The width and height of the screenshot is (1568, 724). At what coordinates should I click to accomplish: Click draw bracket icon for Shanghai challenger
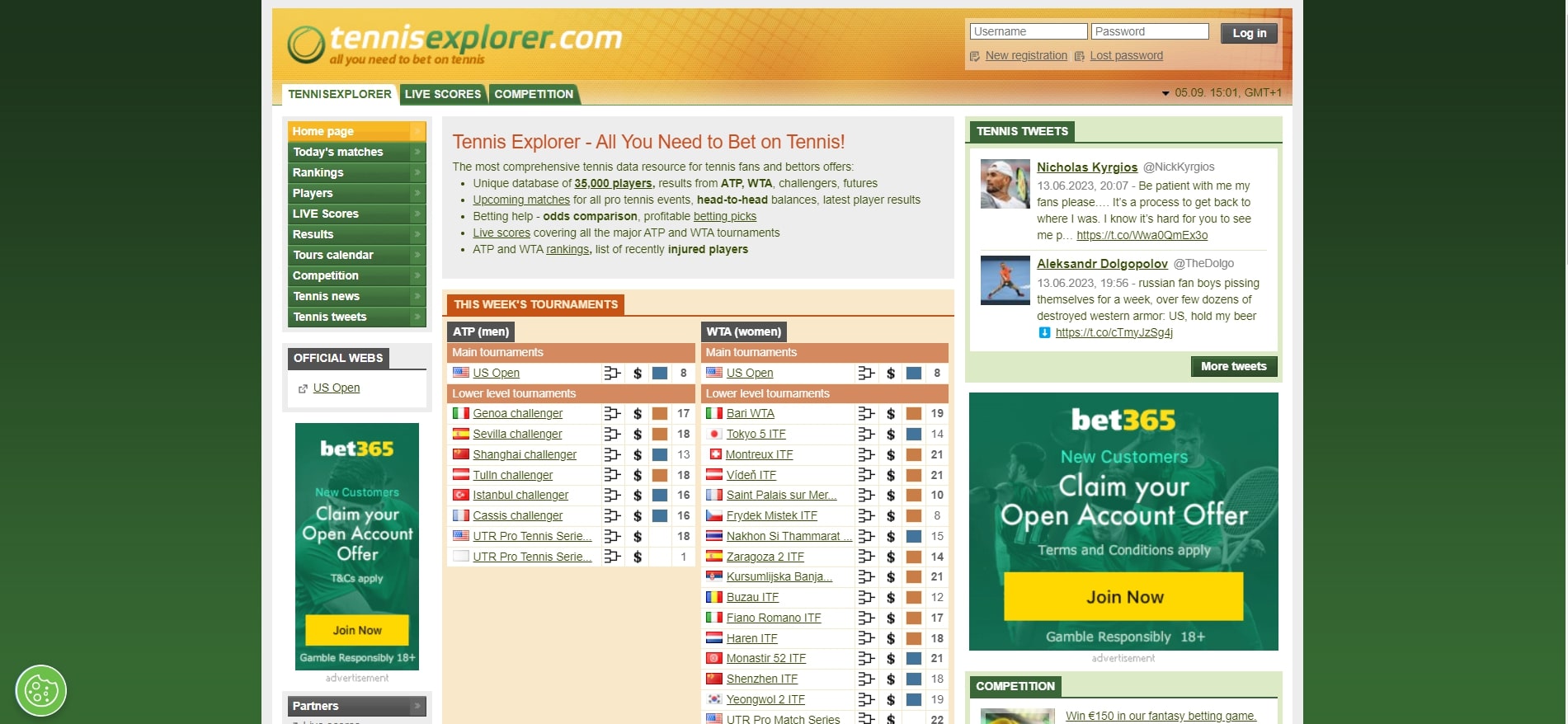coord(612,454)
